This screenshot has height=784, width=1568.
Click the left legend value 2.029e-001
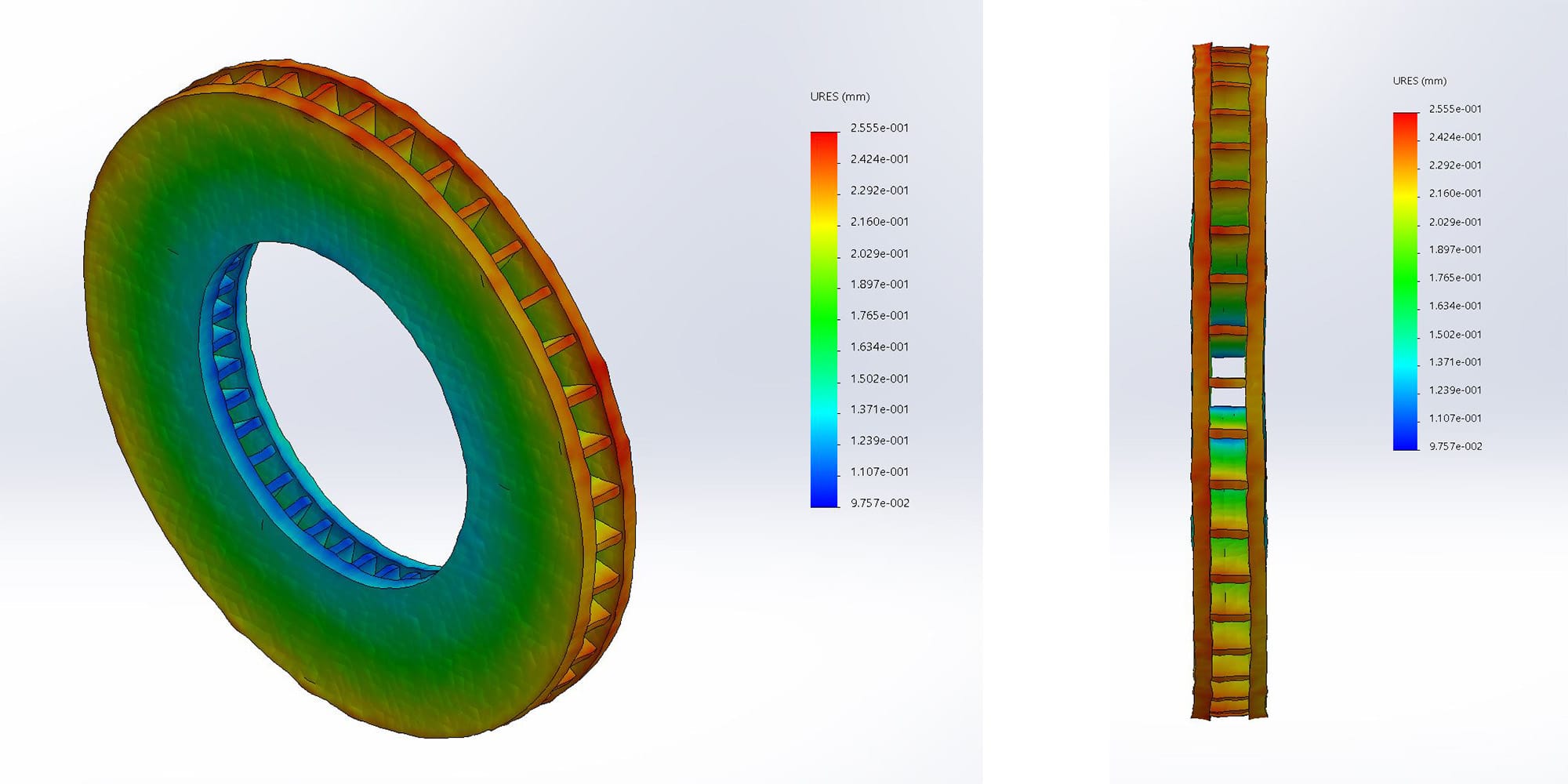tap(880, 253)
